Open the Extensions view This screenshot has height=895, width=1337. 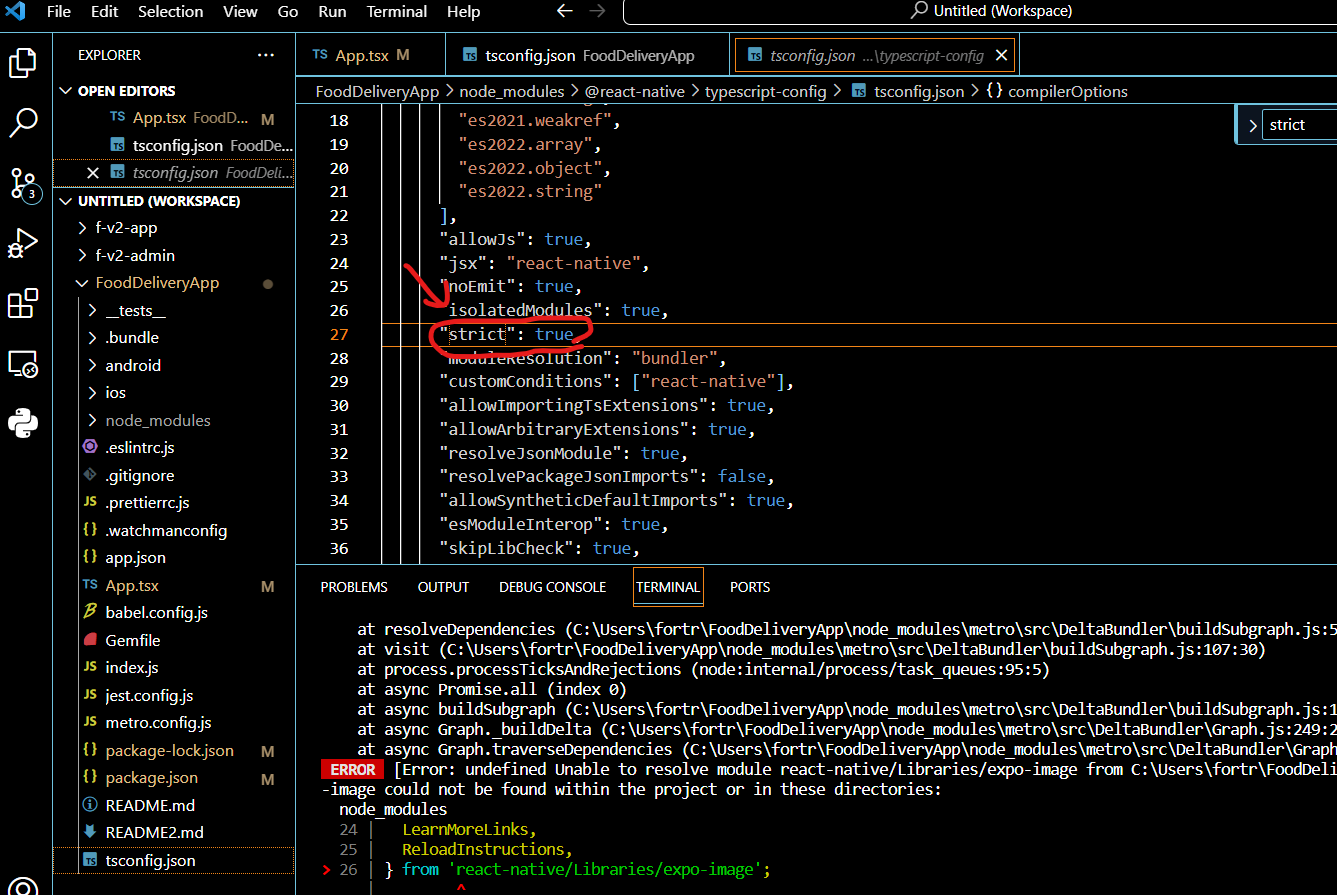pyautogui.click(x=23, y=304)
